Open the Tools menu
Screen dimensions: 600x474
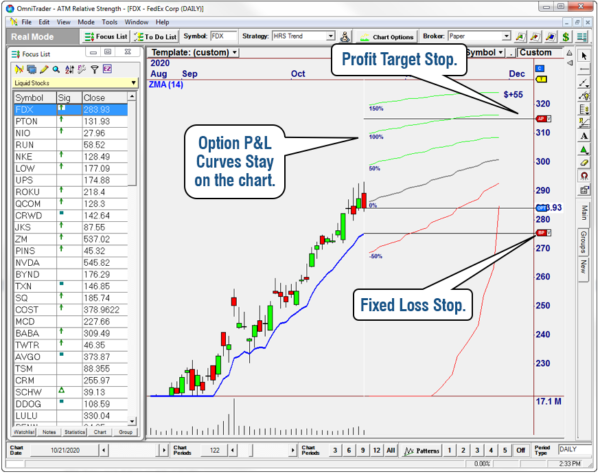[x=109, y=21]
